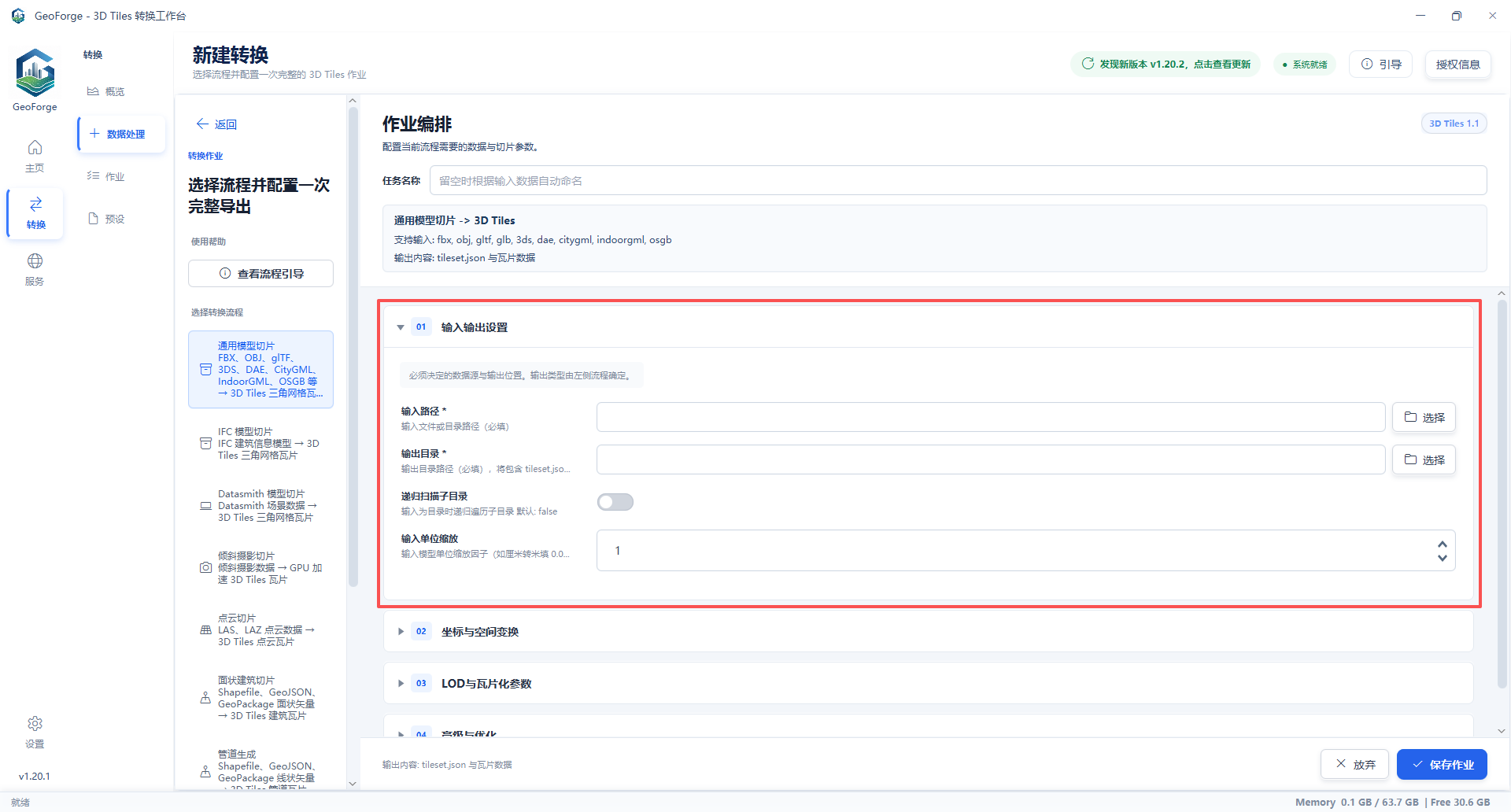Click the 系统就绪 status badge
This screenshot has height=812, width=1511.
[x=1304, y=65]
